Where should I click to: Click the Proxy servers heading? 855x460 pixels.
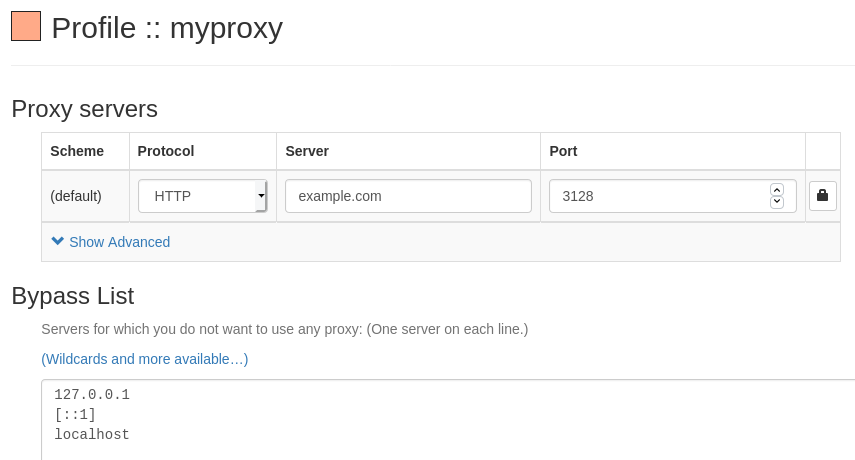[x=85, y=109]
